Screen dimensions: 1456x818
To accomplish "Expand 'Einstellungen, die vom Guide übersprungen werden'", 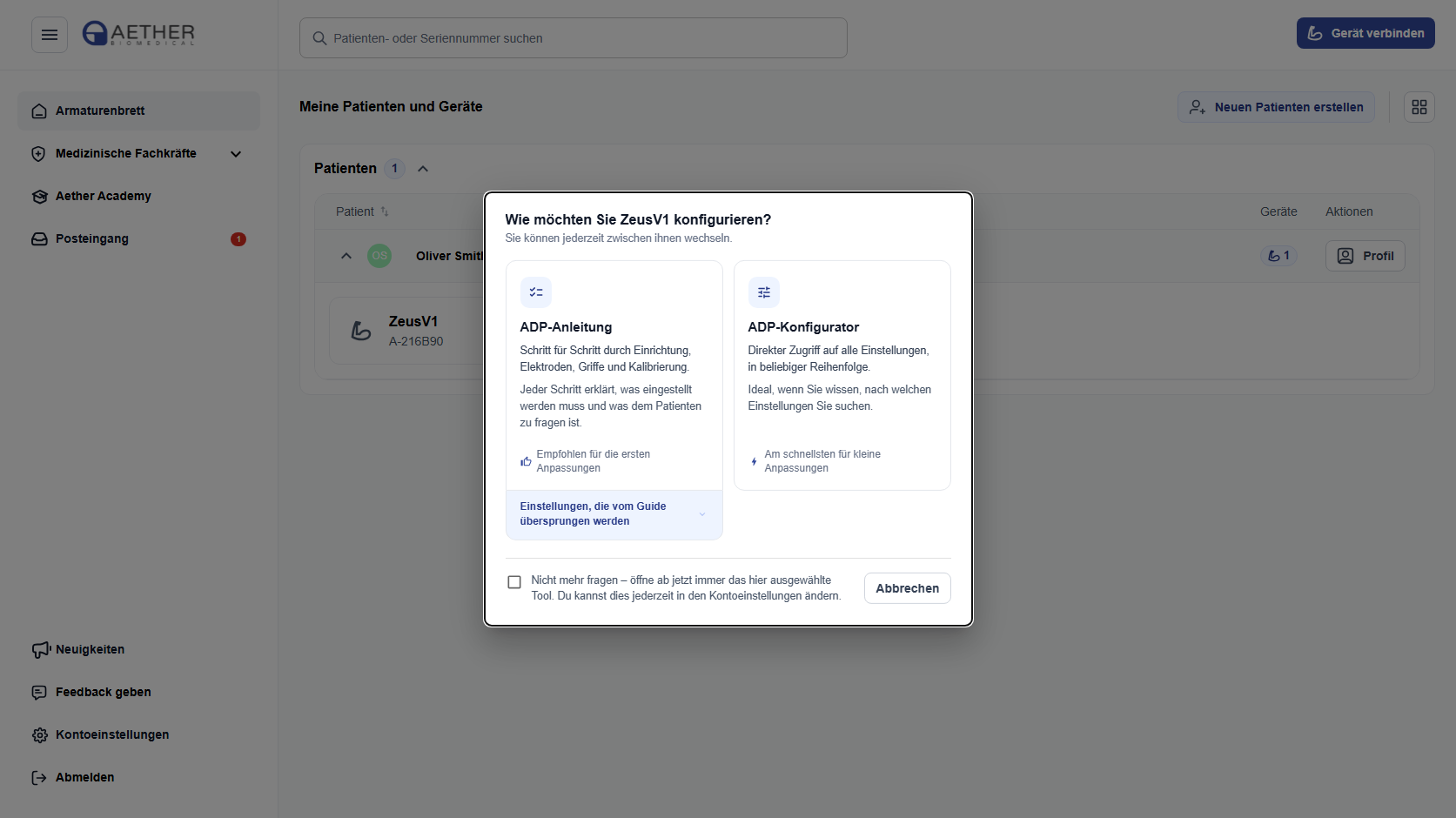I will click(x=614, y=514).
